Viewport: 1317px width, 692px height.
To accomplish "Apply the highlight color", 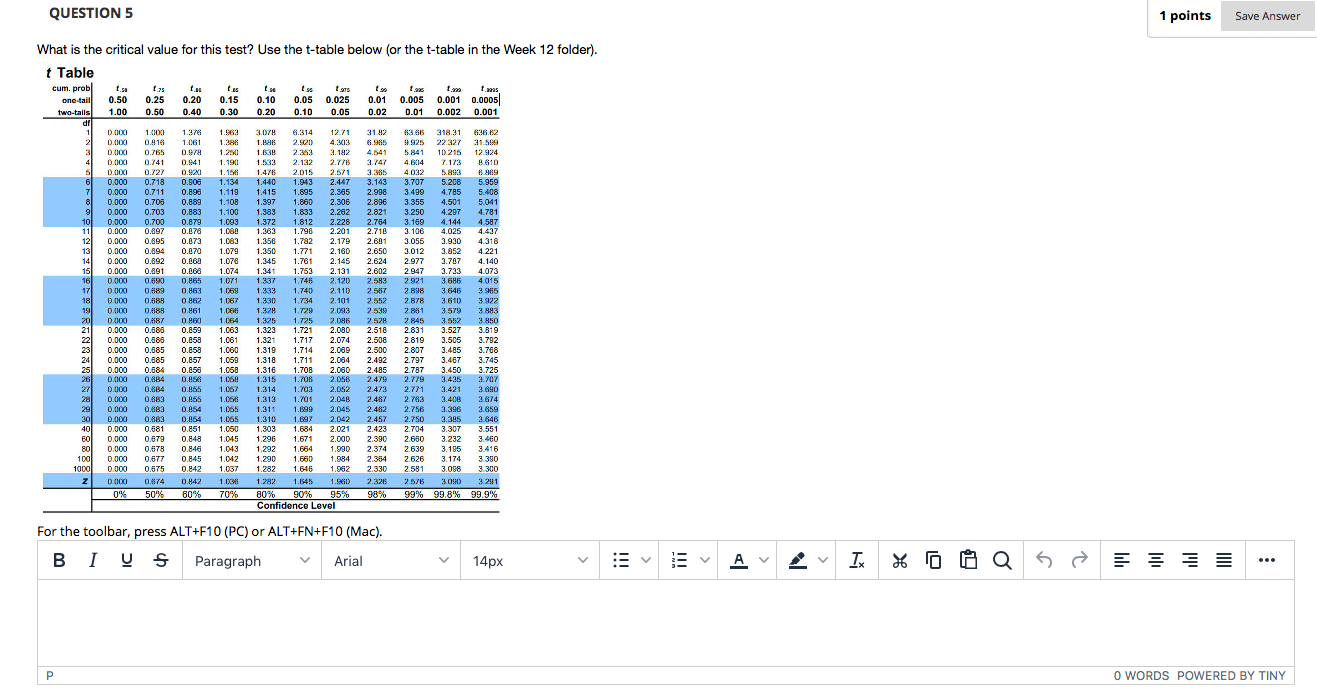I will [x=798, y=561].
